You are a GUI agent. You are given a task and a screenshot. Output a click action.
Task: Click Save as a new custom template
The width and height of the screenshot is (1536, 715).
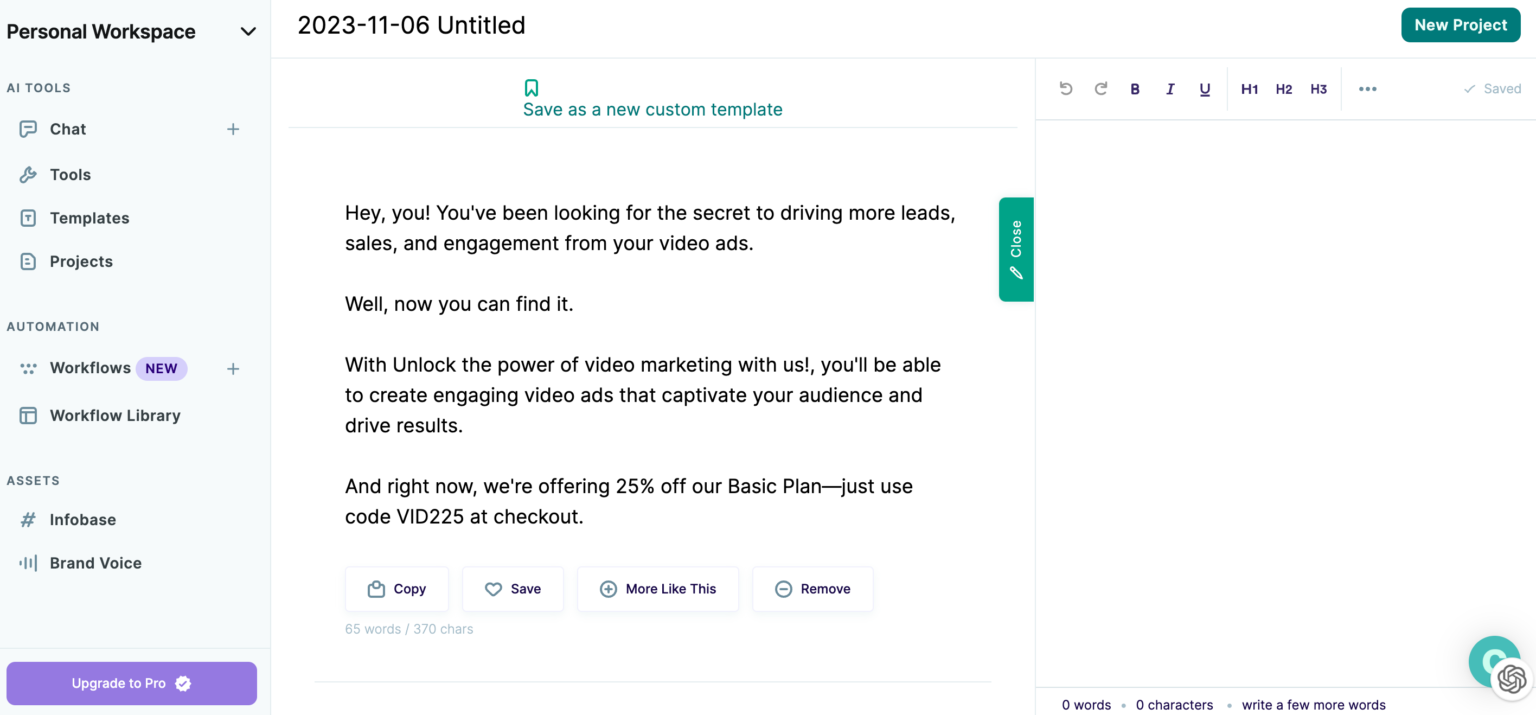point(652,109)
